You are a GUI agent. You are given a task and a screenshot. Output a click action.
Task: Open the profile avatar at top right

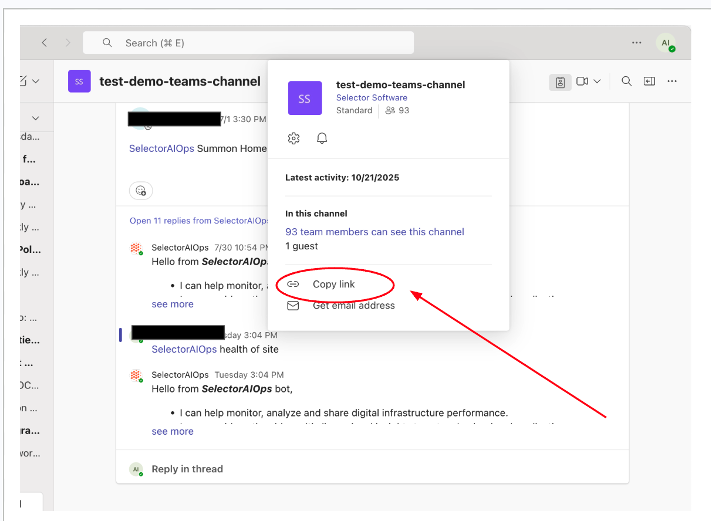click(666, 43)
